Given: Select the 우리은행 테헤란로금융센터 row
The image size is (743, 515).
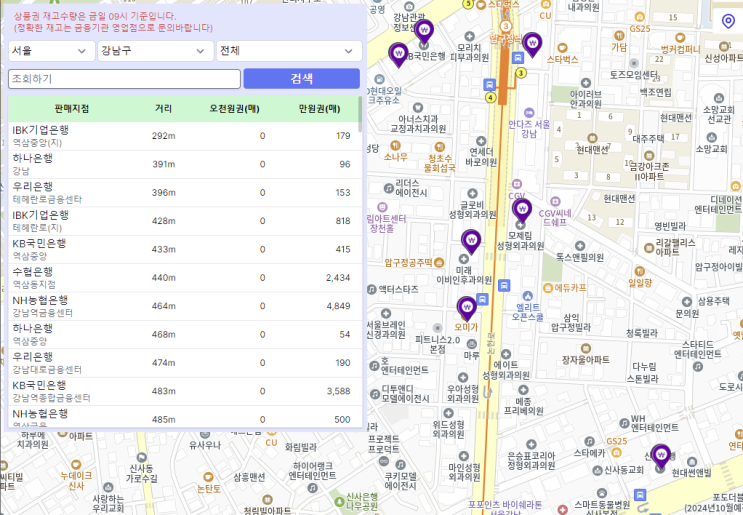Looking at the screenshot, I should pos(183,193).
